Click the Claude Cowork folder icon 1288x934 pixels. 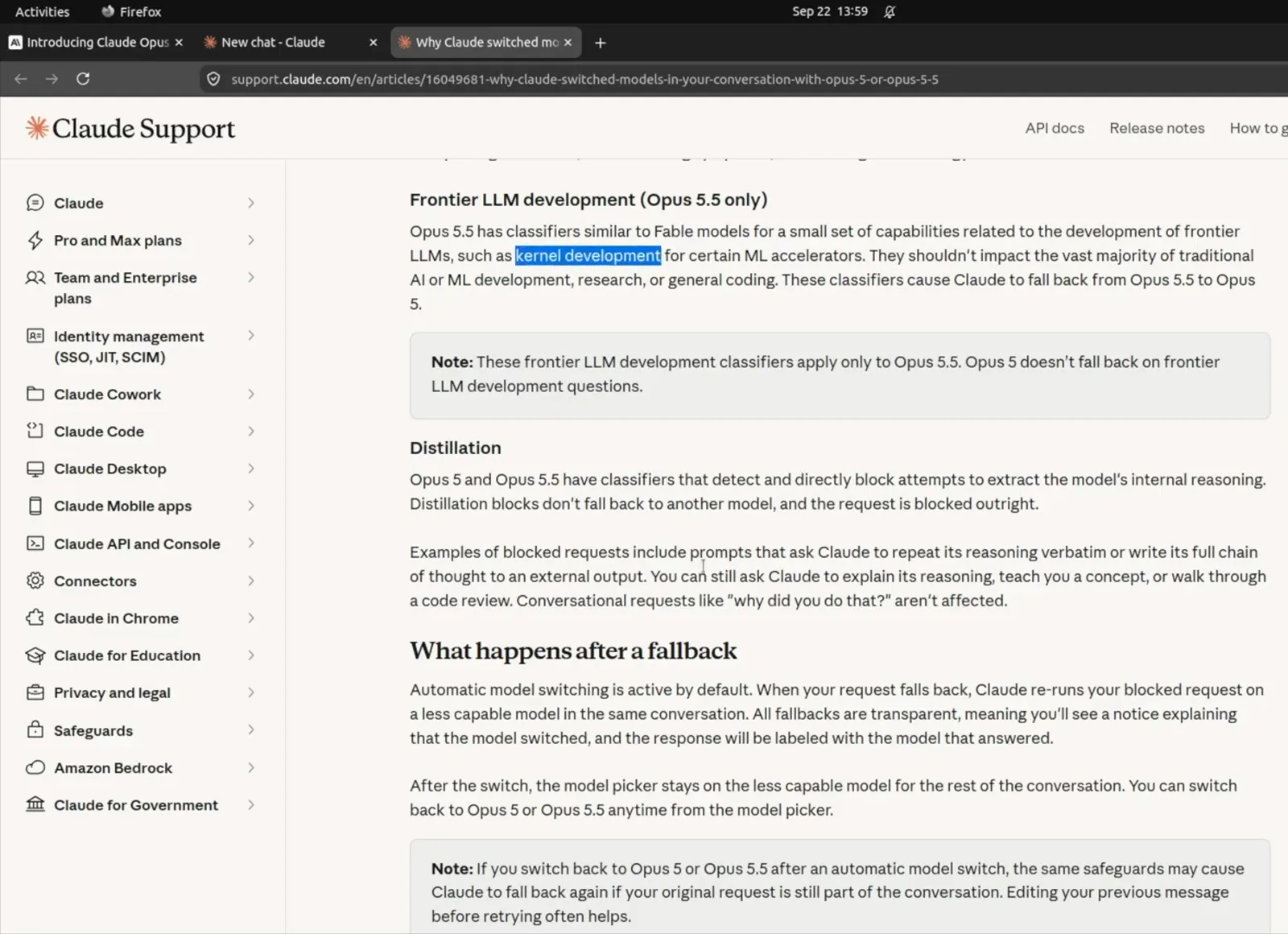click(x=35, y=394)
